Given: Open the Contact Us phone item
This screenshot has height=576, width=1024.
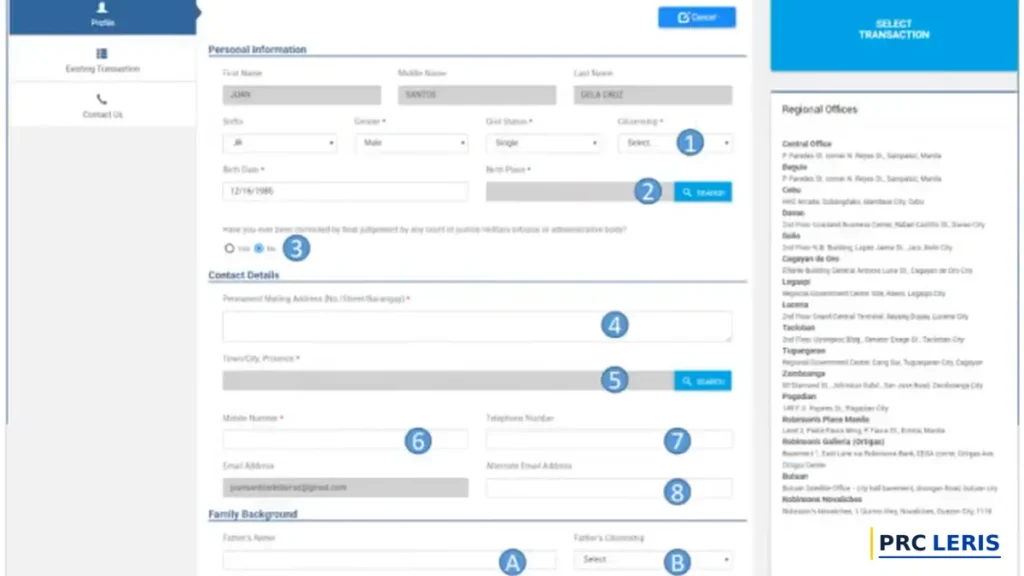Looking at the screenshot, I should [x=103, y=106].
